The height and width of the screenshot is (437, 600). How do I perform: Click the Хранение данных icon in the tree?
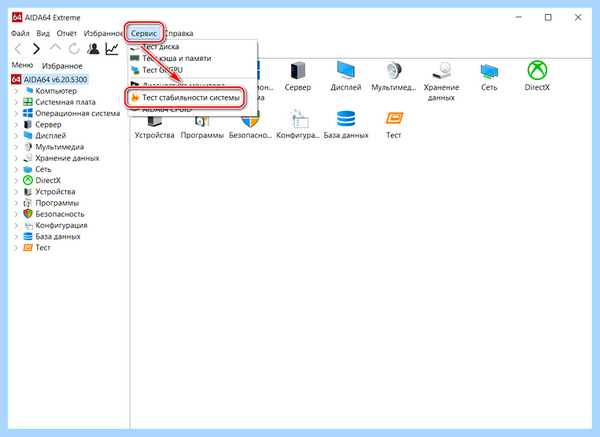coord(28,158)
